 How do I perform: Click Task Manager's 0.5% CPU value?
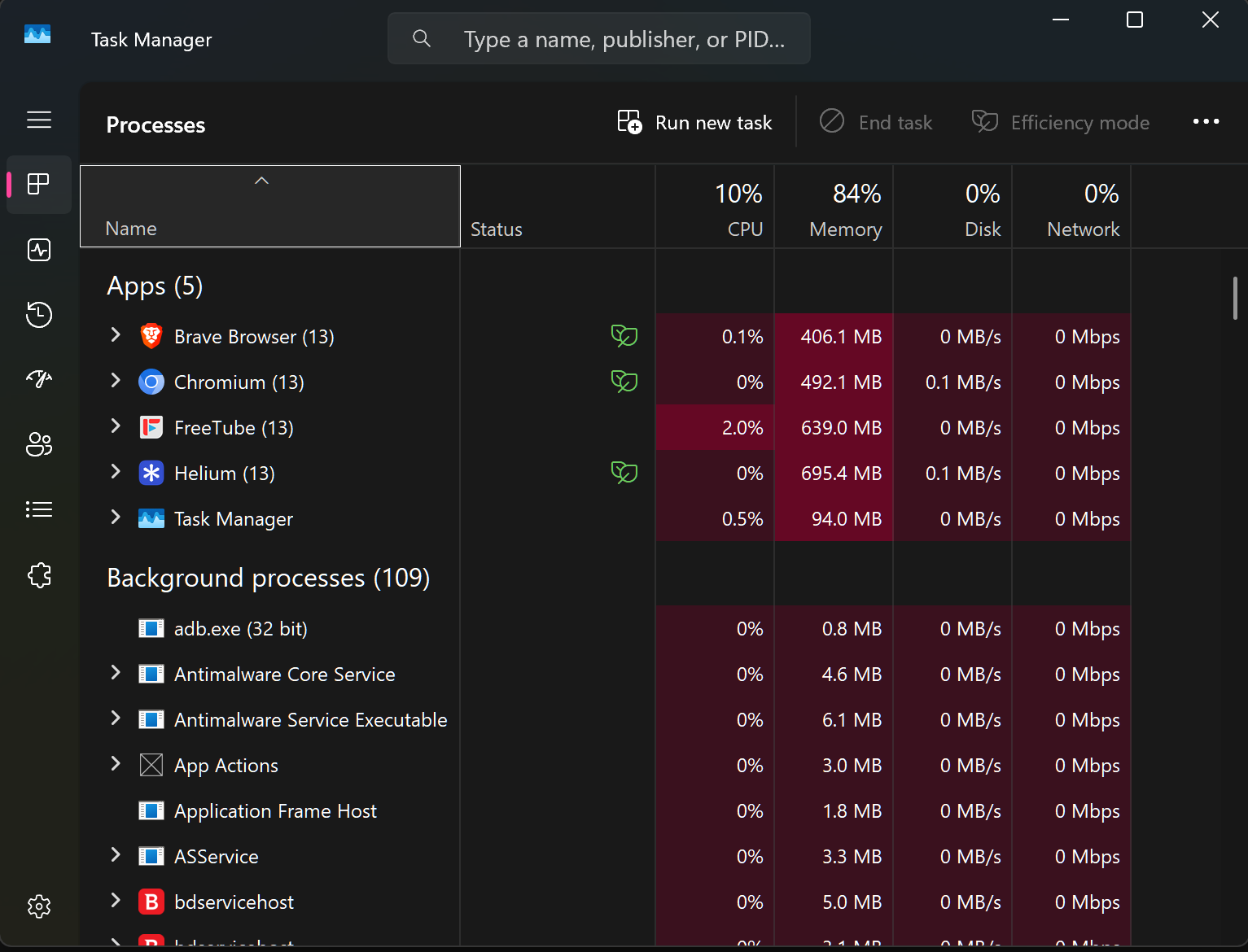click(x=742, y=519)
